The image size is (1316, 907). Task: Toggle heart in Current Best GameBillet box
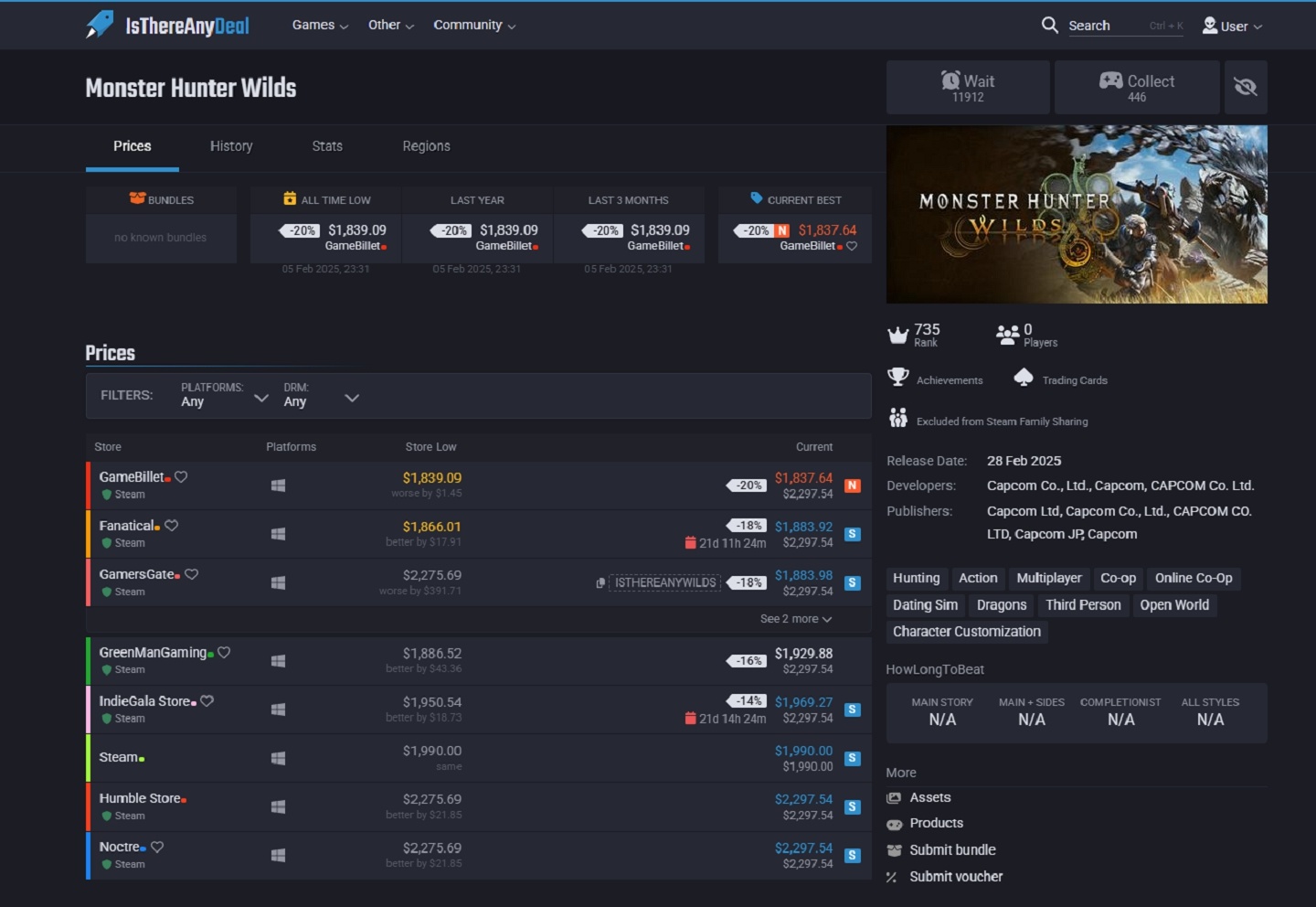(x=852, y=246)
